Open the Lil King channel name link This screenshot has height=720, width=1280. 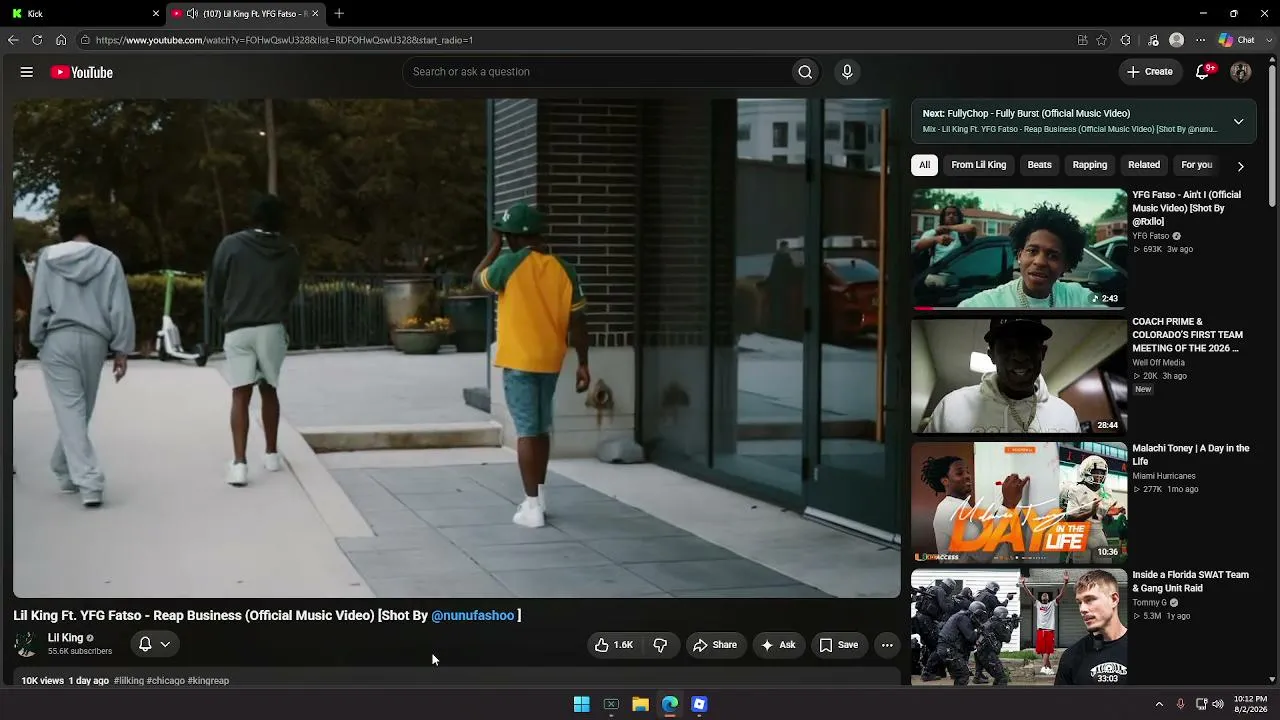point(65,638)
